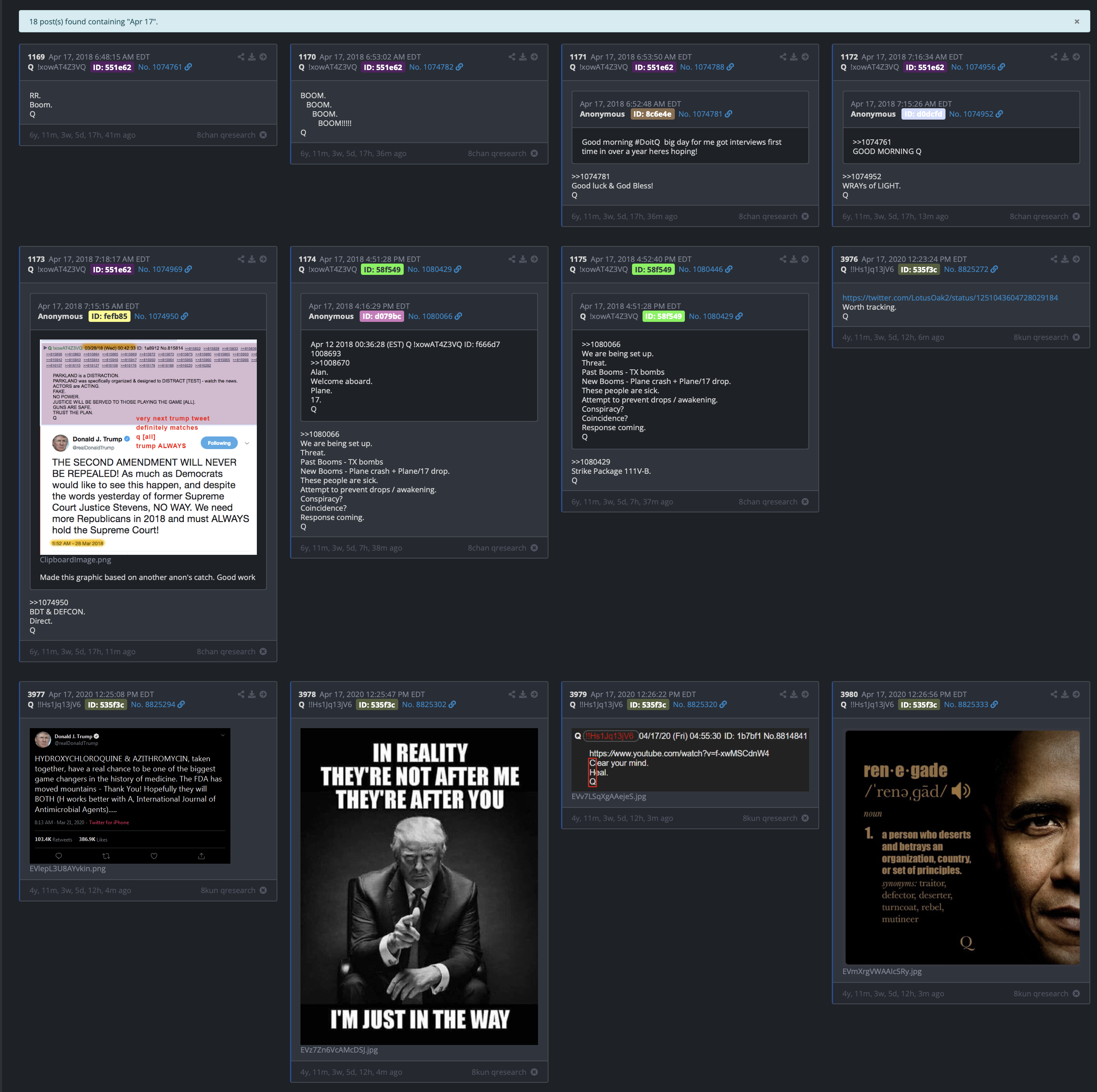Open link No. 1074969
Image resolution: width=1097 pixels, height=1092 pixels.
click(165, 269)
